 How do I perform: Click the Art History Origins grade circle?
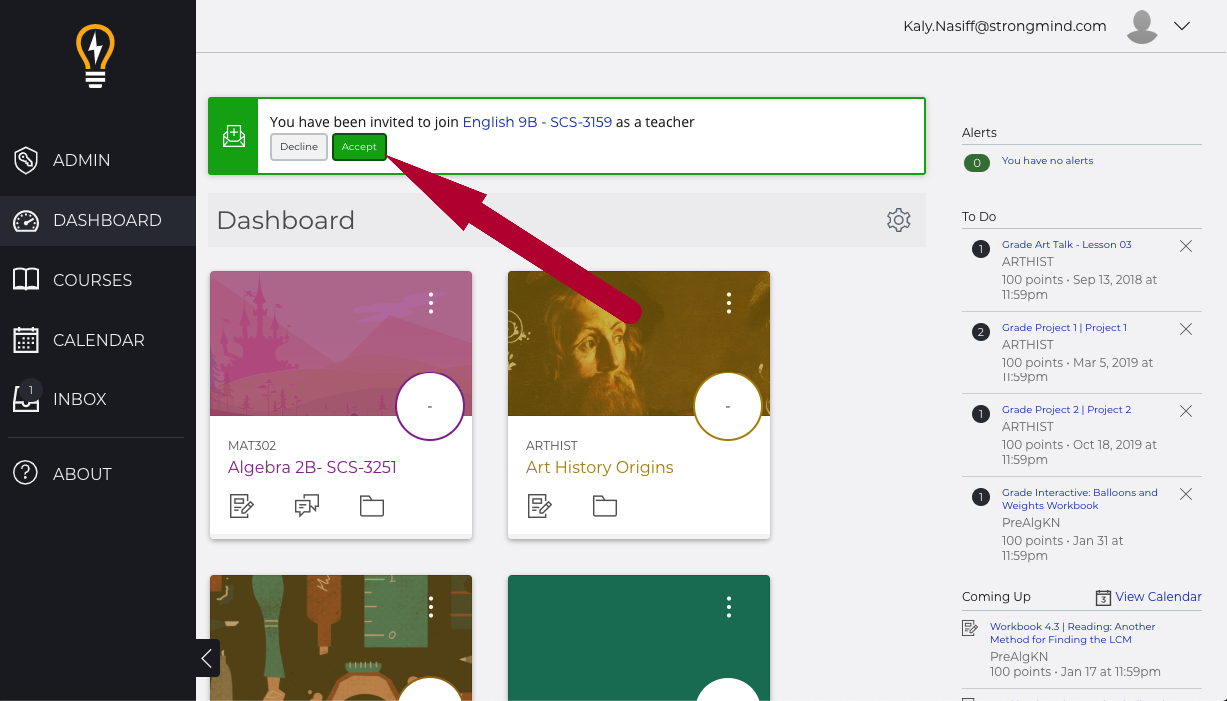pyautogui.click(x=728, y=406)
